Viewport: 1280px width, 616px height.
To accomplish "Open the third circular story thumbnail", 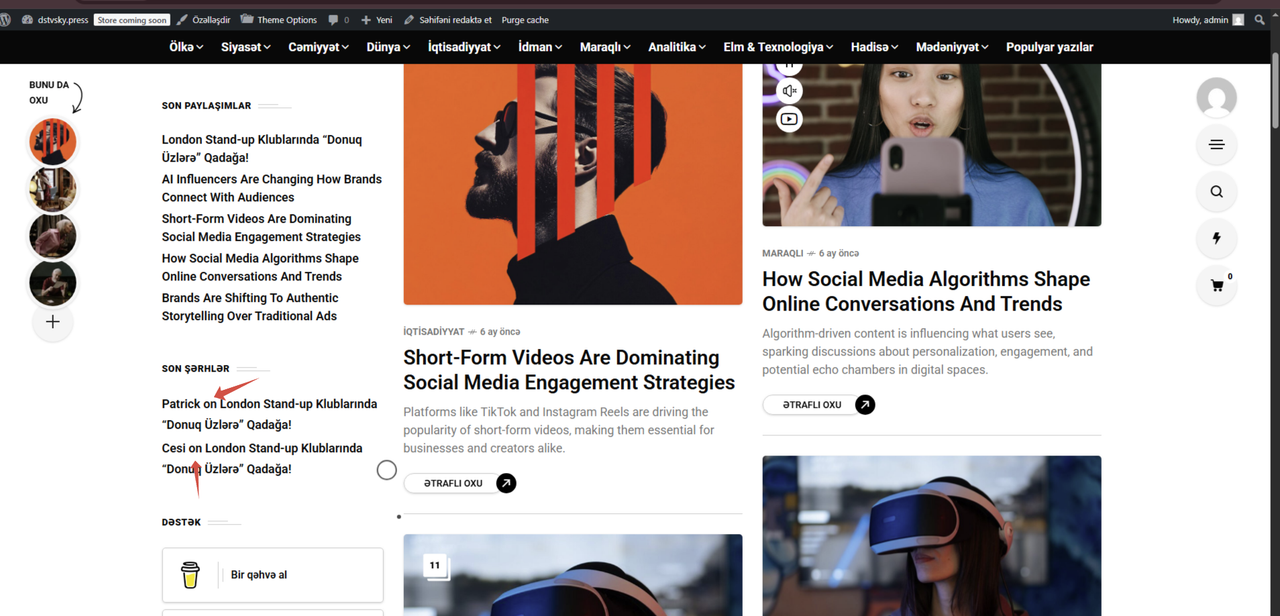I will pyautogui.click(x=53, y=236).
